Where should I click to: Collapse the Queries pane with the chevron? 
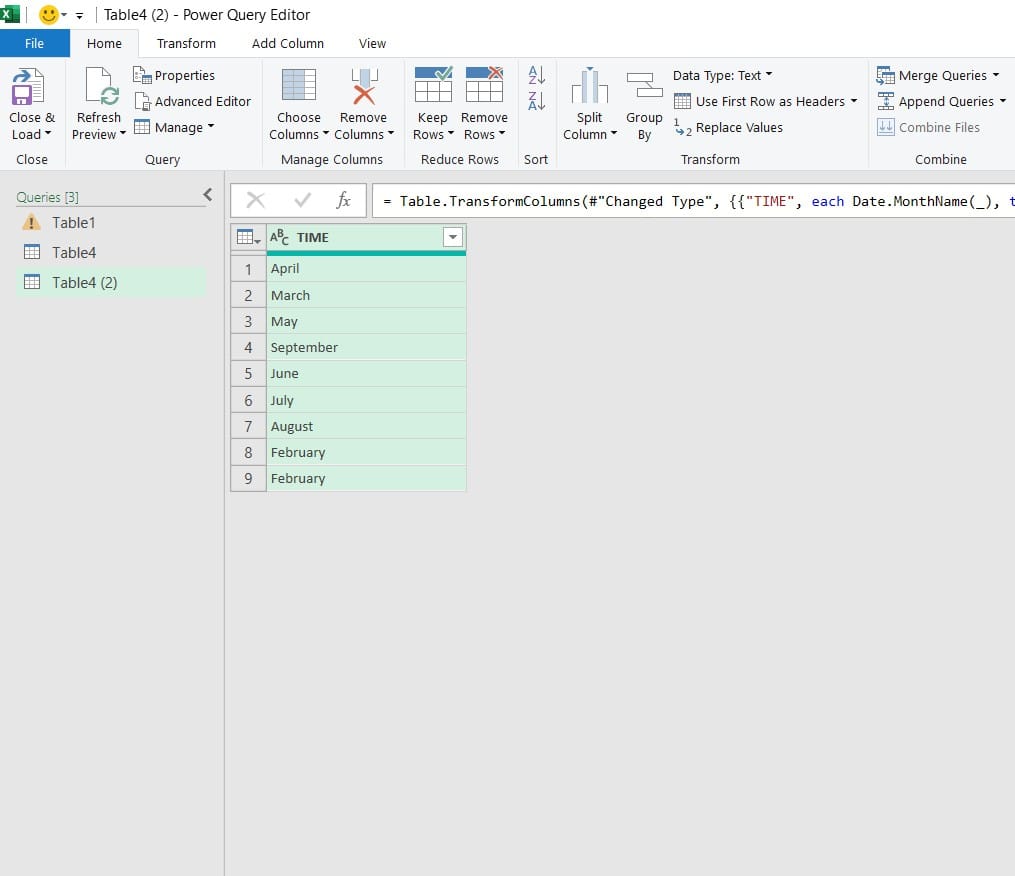[x=207, y=195]
